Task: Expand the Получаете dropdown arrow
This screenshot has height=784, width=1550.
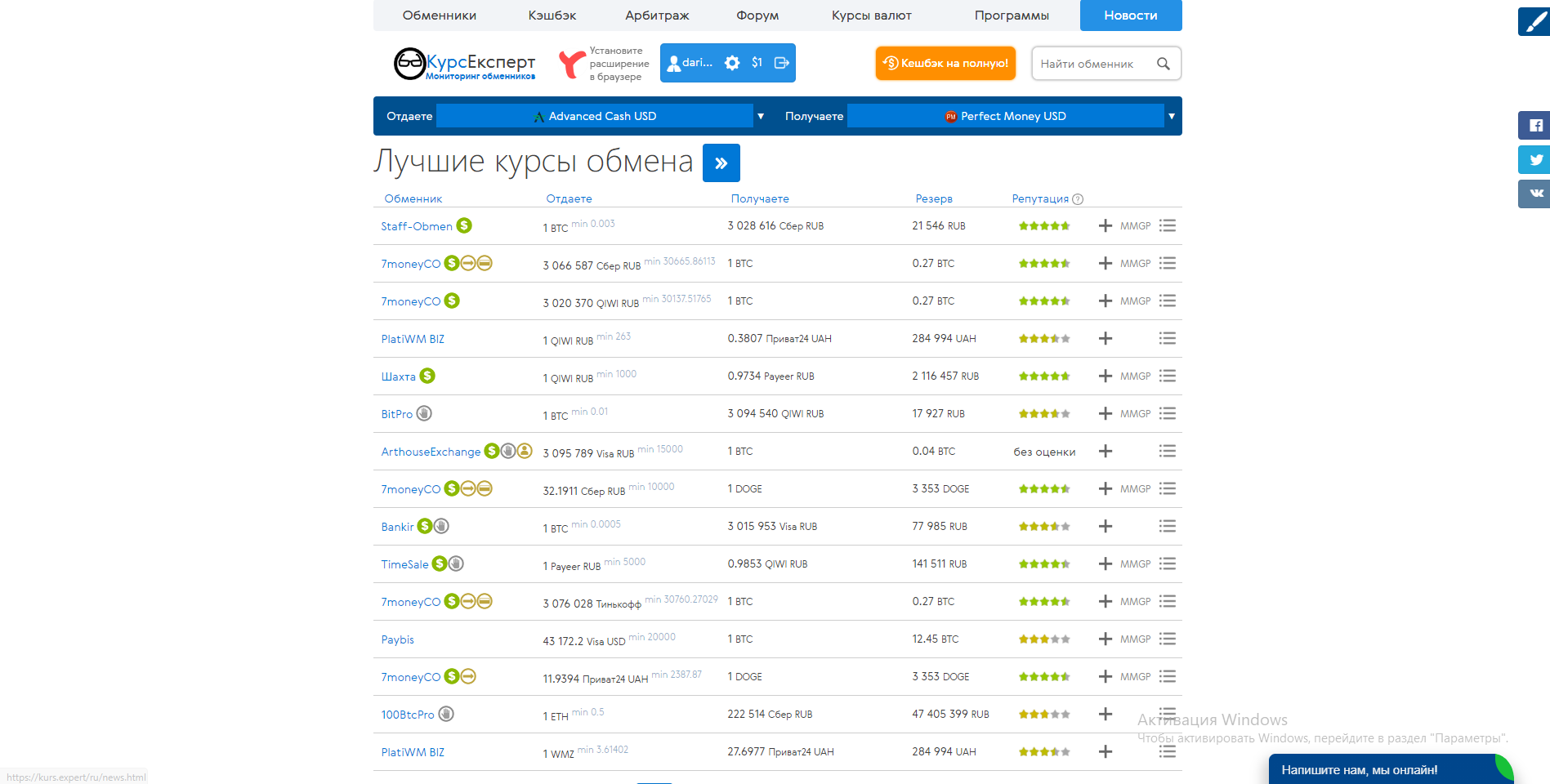Action: pos(1172,116)
